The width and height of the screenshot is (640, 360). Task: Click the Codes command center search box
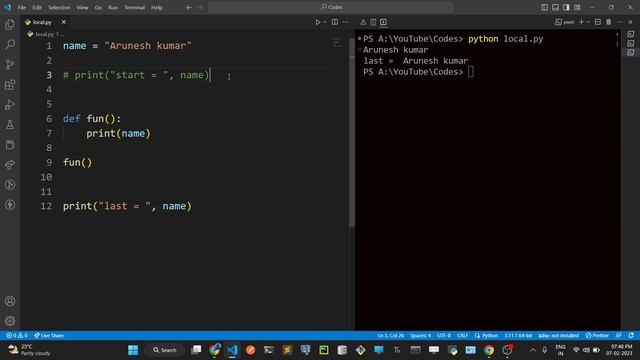(331, 7)
